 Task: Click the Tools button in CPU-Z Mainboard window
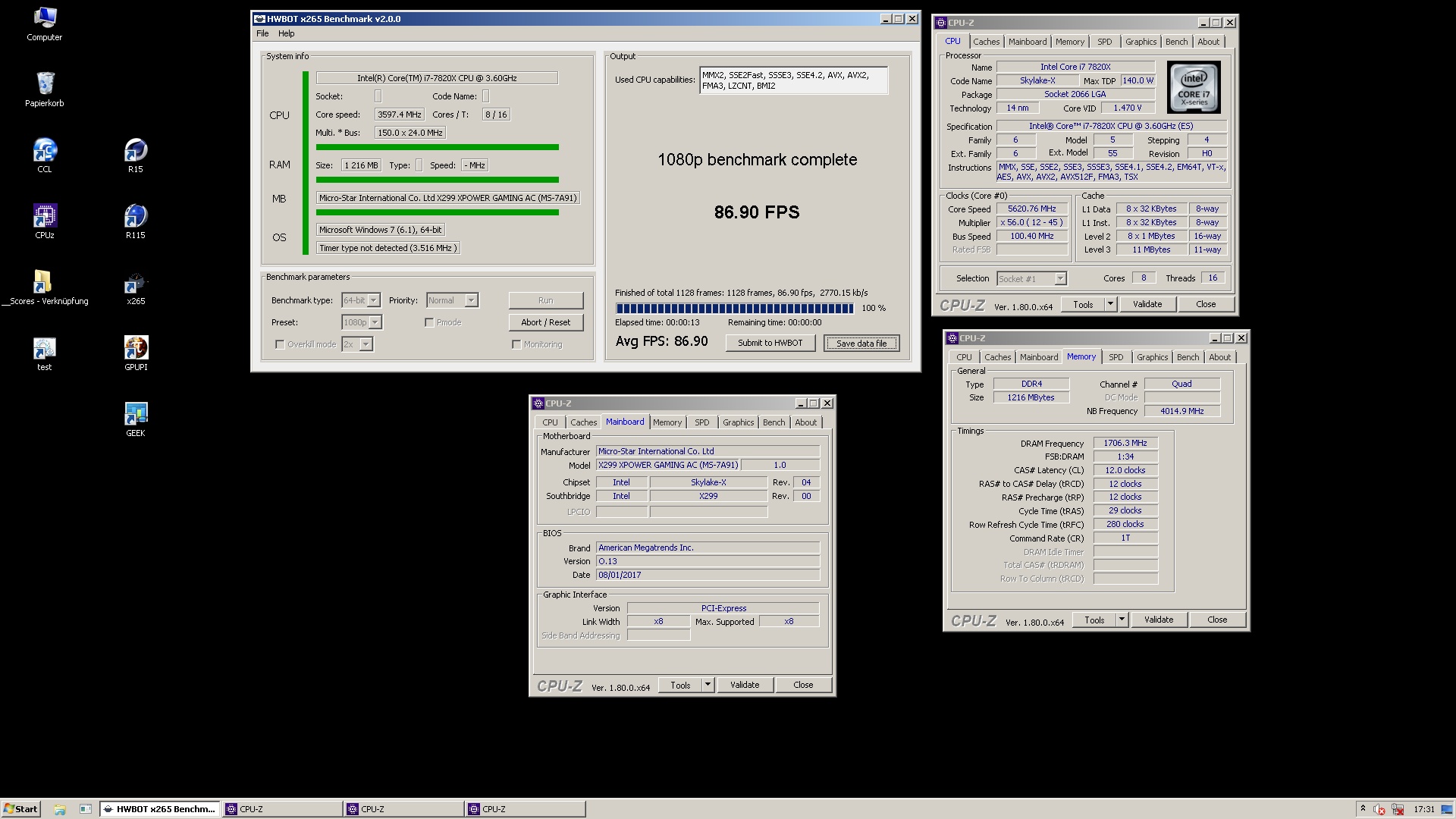coord(680,685)
